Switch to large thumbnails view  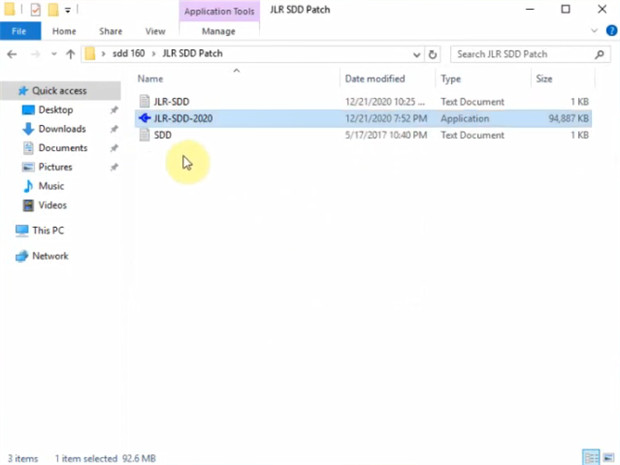(x=609, y=458)
